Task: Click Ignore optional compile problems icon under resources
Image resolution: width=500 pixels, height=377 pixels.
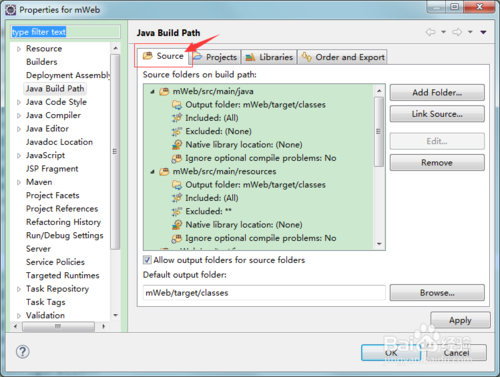Action: tap(177, 238)
